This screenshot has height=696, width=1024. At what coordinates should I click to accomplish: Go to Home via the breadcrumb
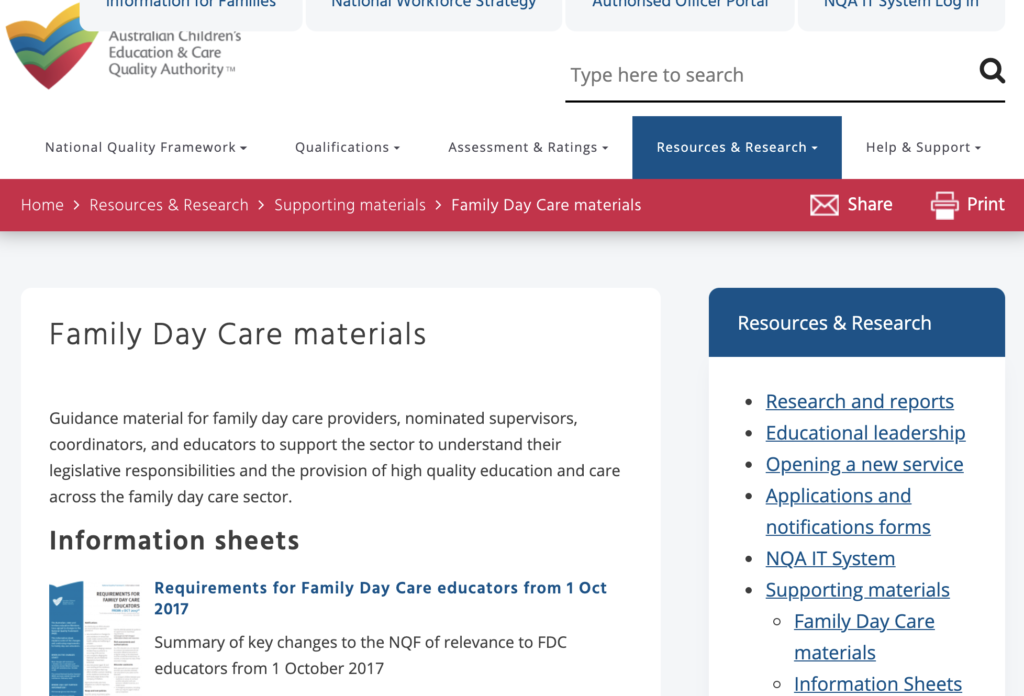42,204
